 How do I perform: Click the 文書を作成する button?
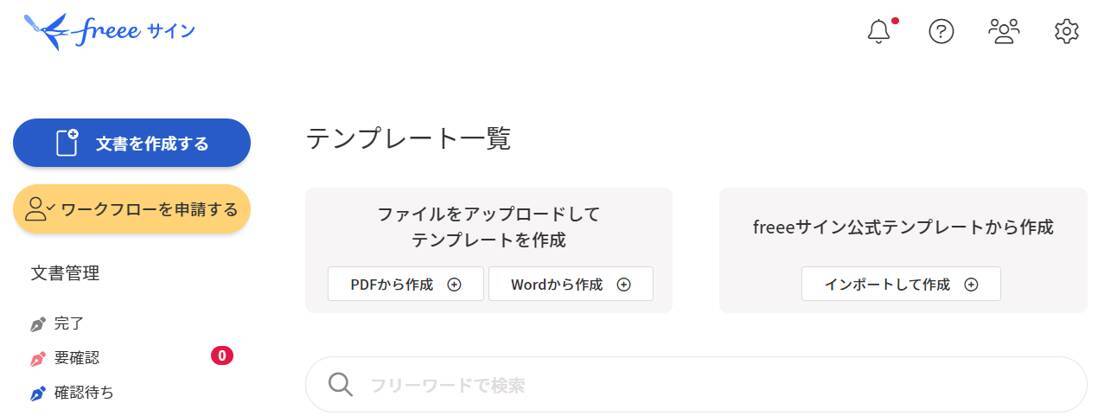132,143
